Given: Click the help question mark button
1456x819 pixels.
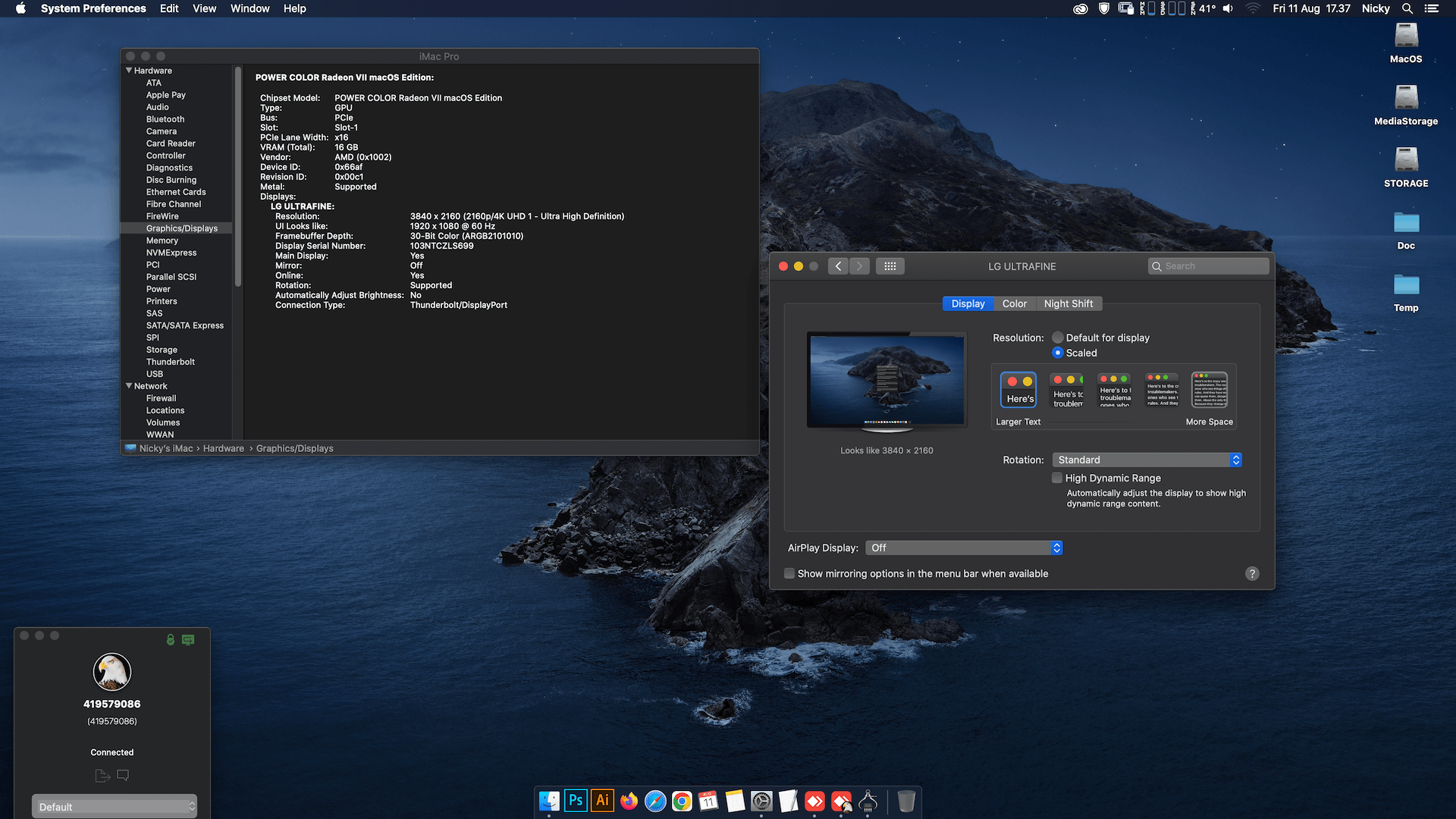Looking at the screenshot, I should point(1252,573).
